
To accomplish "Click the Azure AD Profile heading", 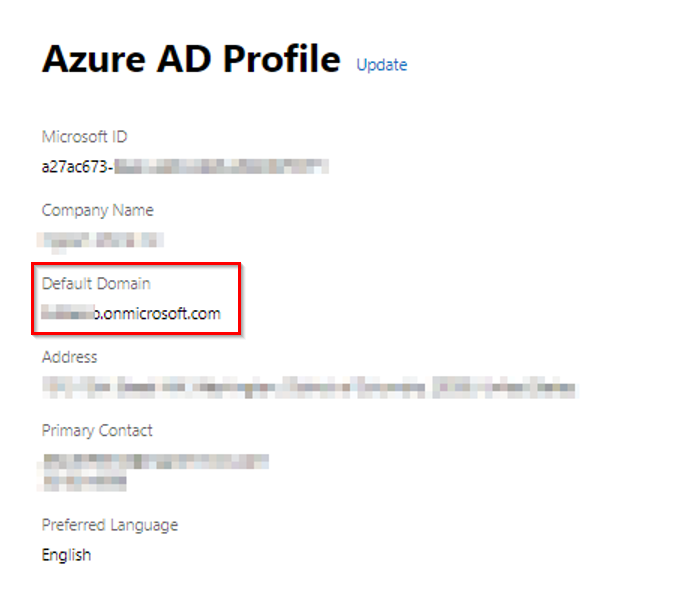I will pos(191,60).
